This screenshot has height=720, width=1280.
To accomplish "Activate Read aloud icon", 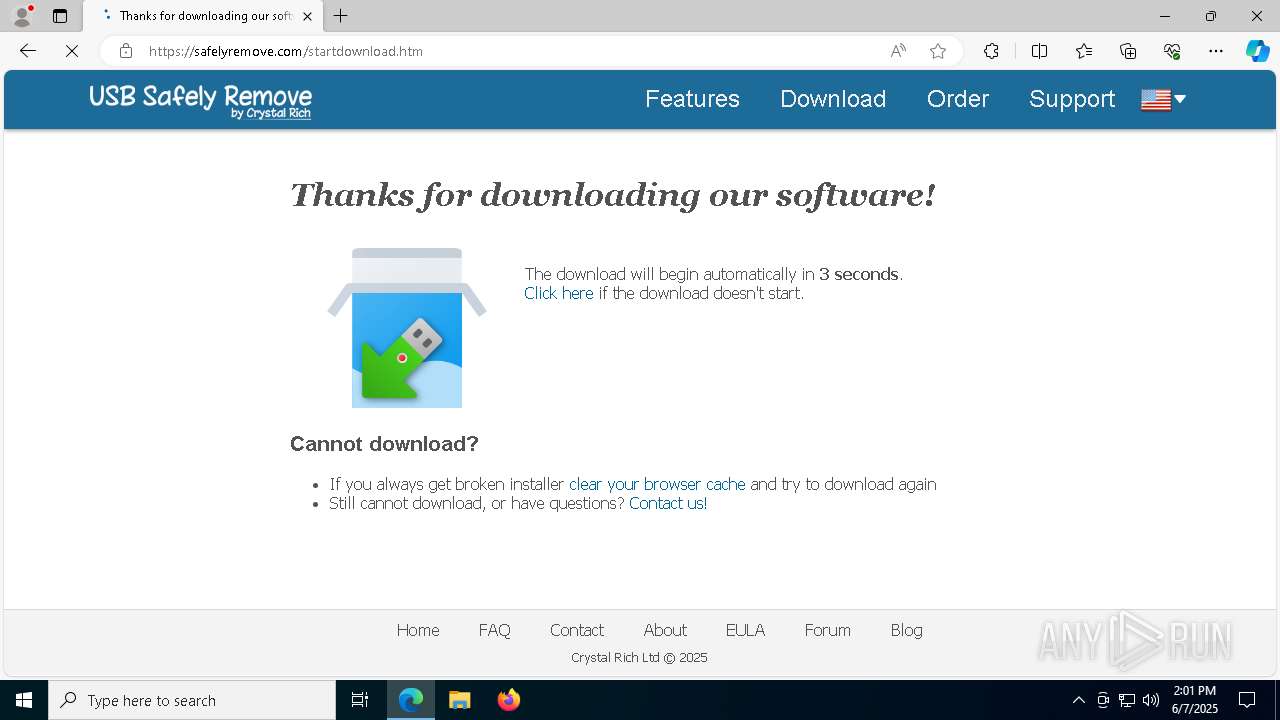I will [x=898, y=51].
